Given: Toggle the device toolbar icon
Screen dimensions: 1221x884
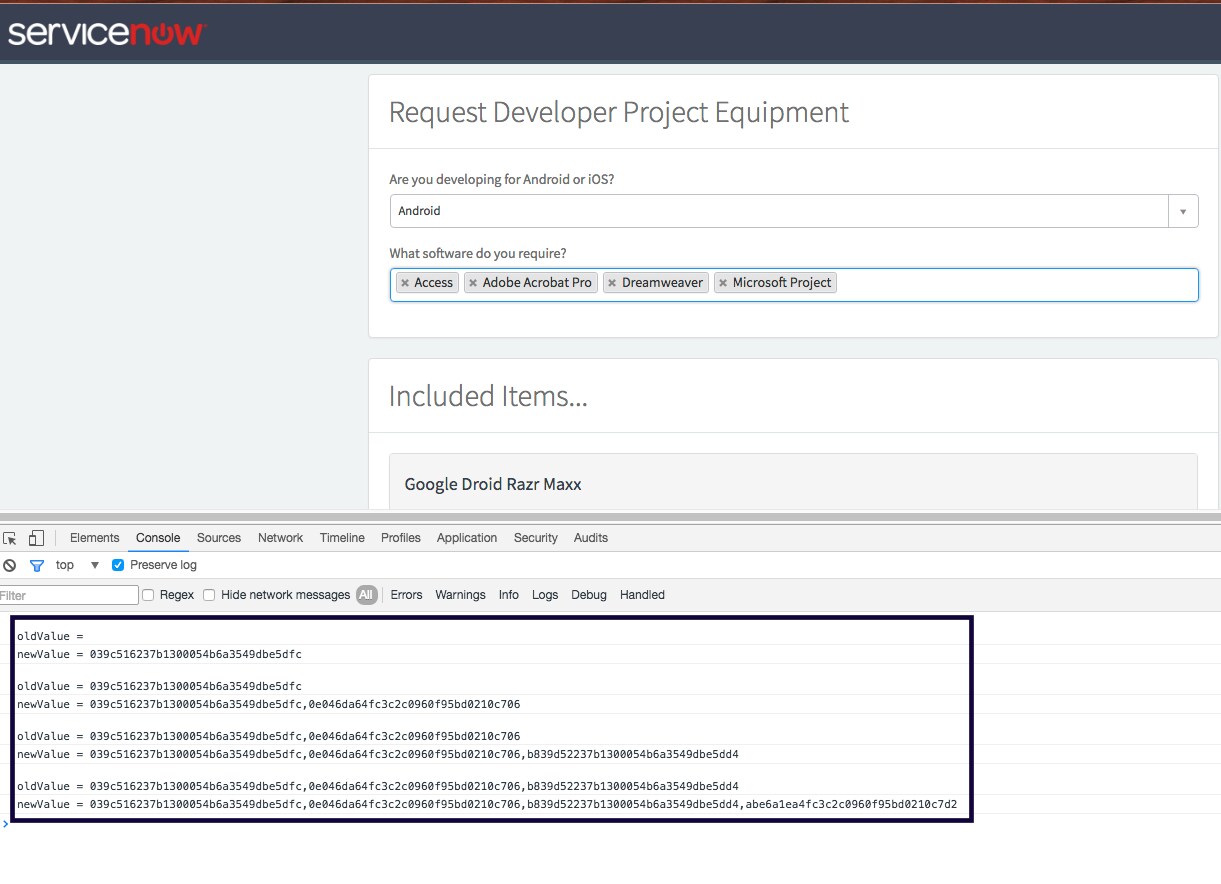Looking at the screenshot, I should [x=36, y=538].
